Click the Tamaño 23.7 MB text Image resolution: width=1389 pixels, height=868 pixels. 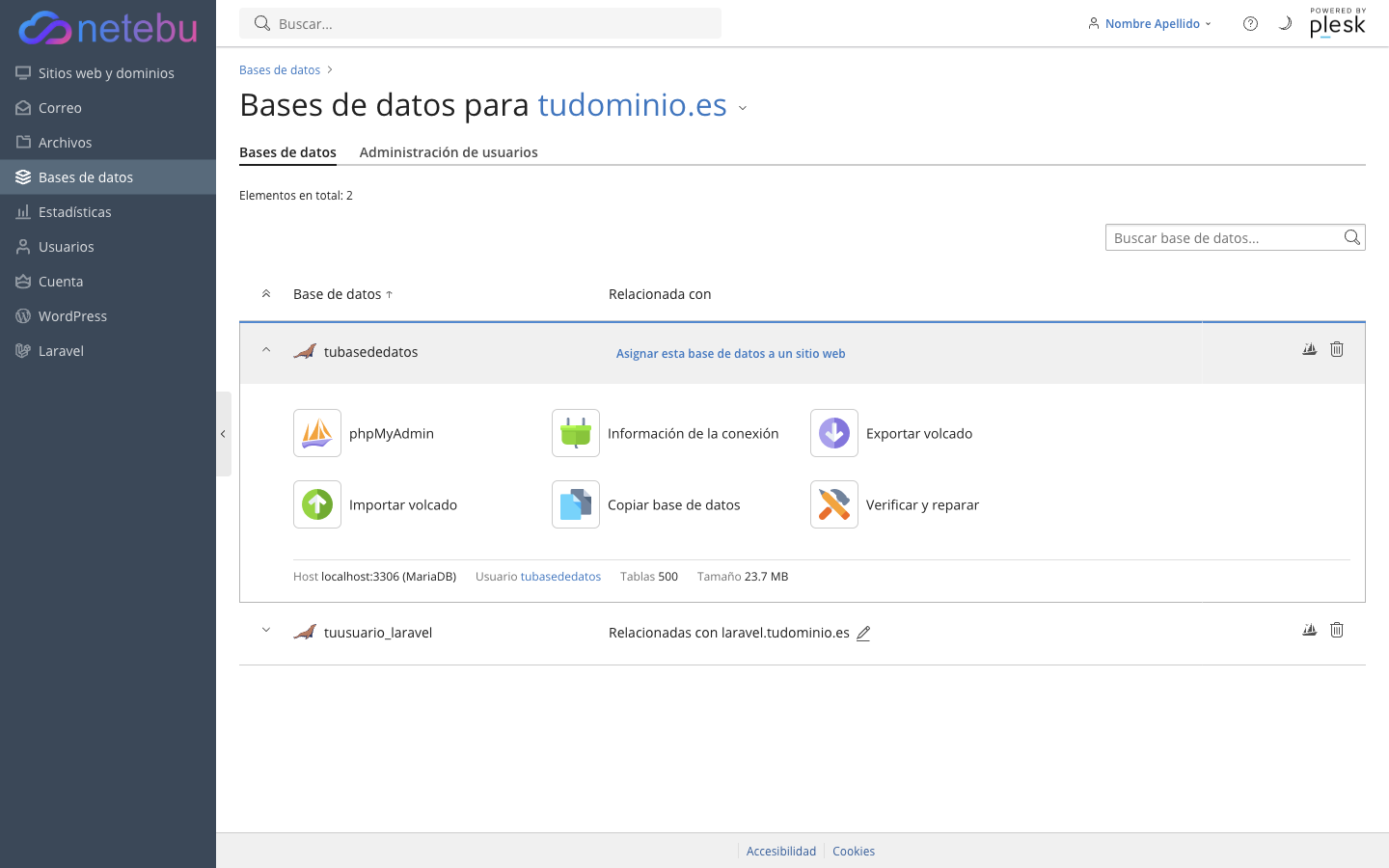(x=743, y=577)
